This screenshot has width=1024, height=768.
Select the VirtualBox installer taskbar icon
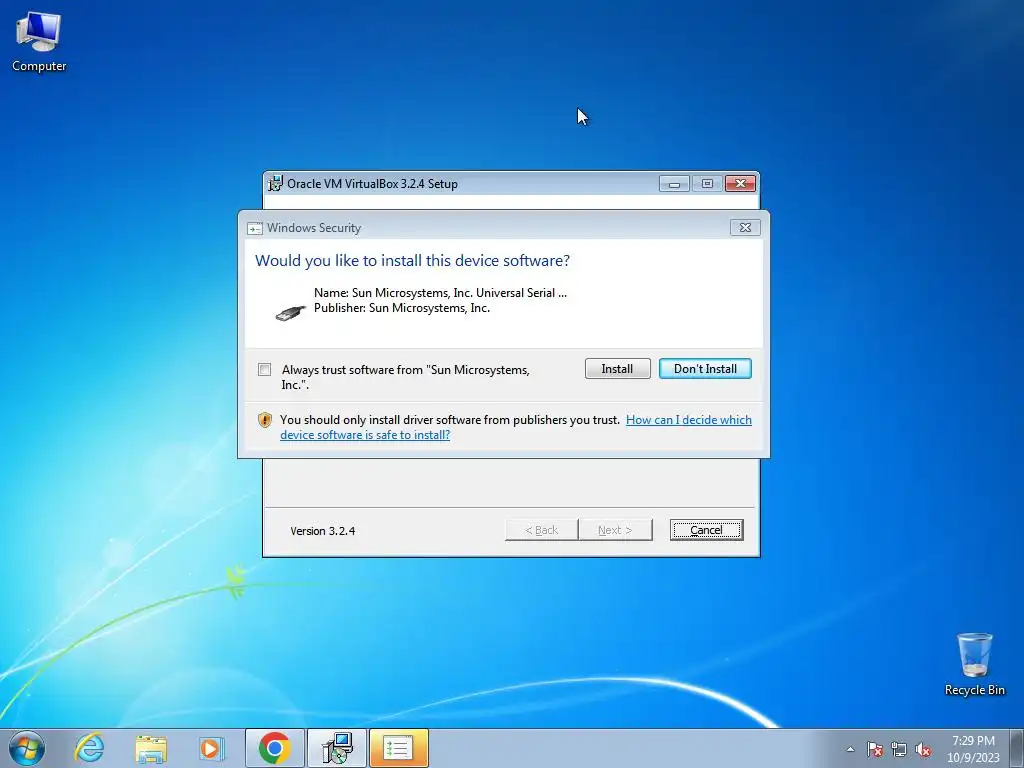(x=337, y=748)
